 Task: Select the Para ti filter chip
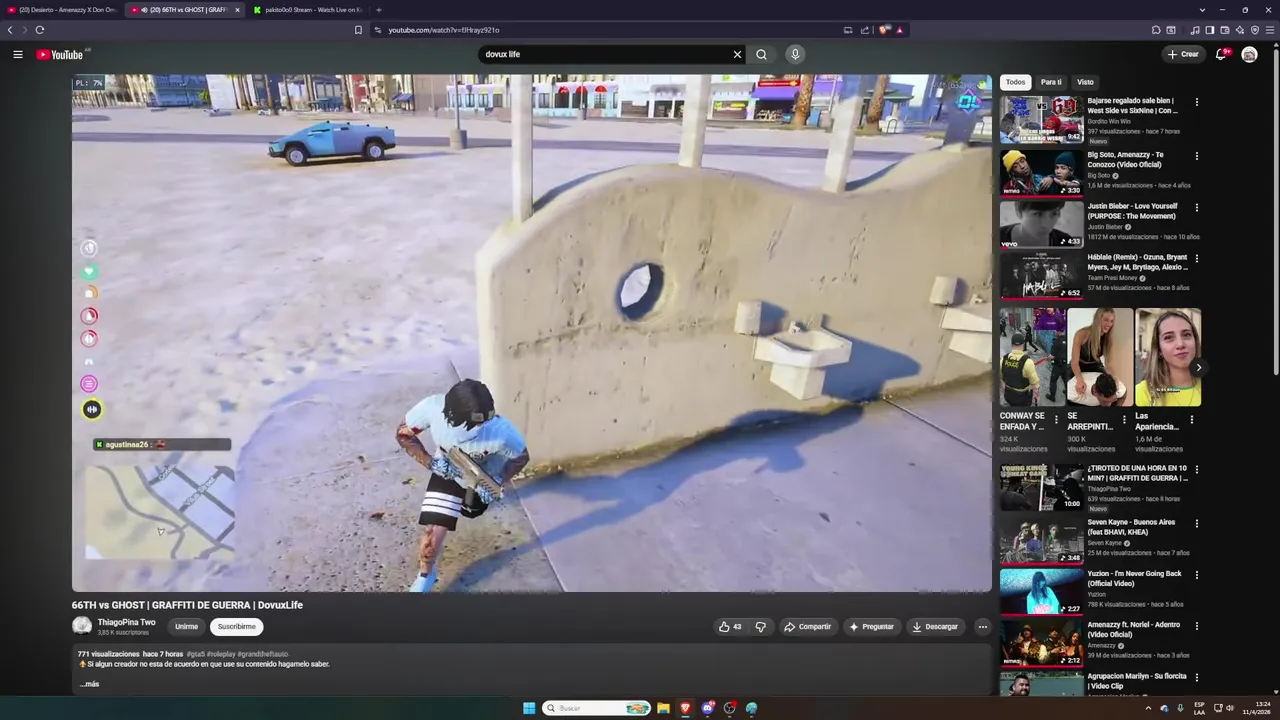click(1051, 82)
